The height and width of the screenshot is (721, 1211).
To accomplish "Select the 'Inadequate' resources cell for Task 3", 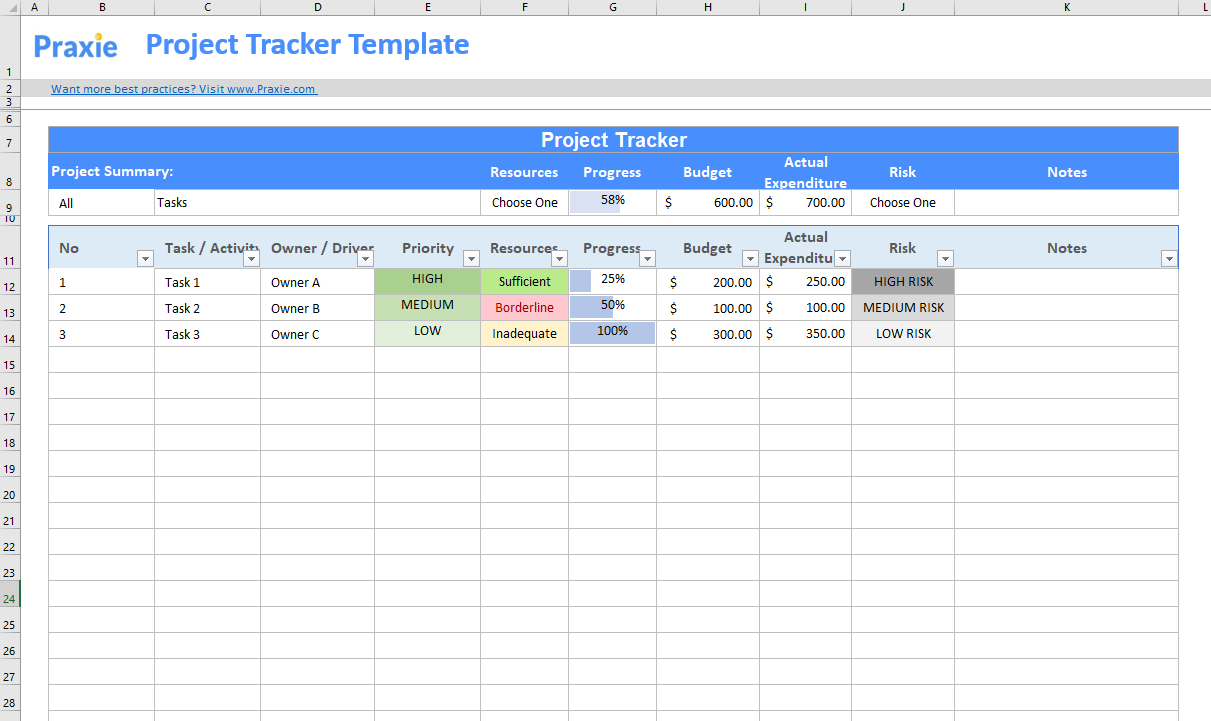I will click(x=524, y=334).
